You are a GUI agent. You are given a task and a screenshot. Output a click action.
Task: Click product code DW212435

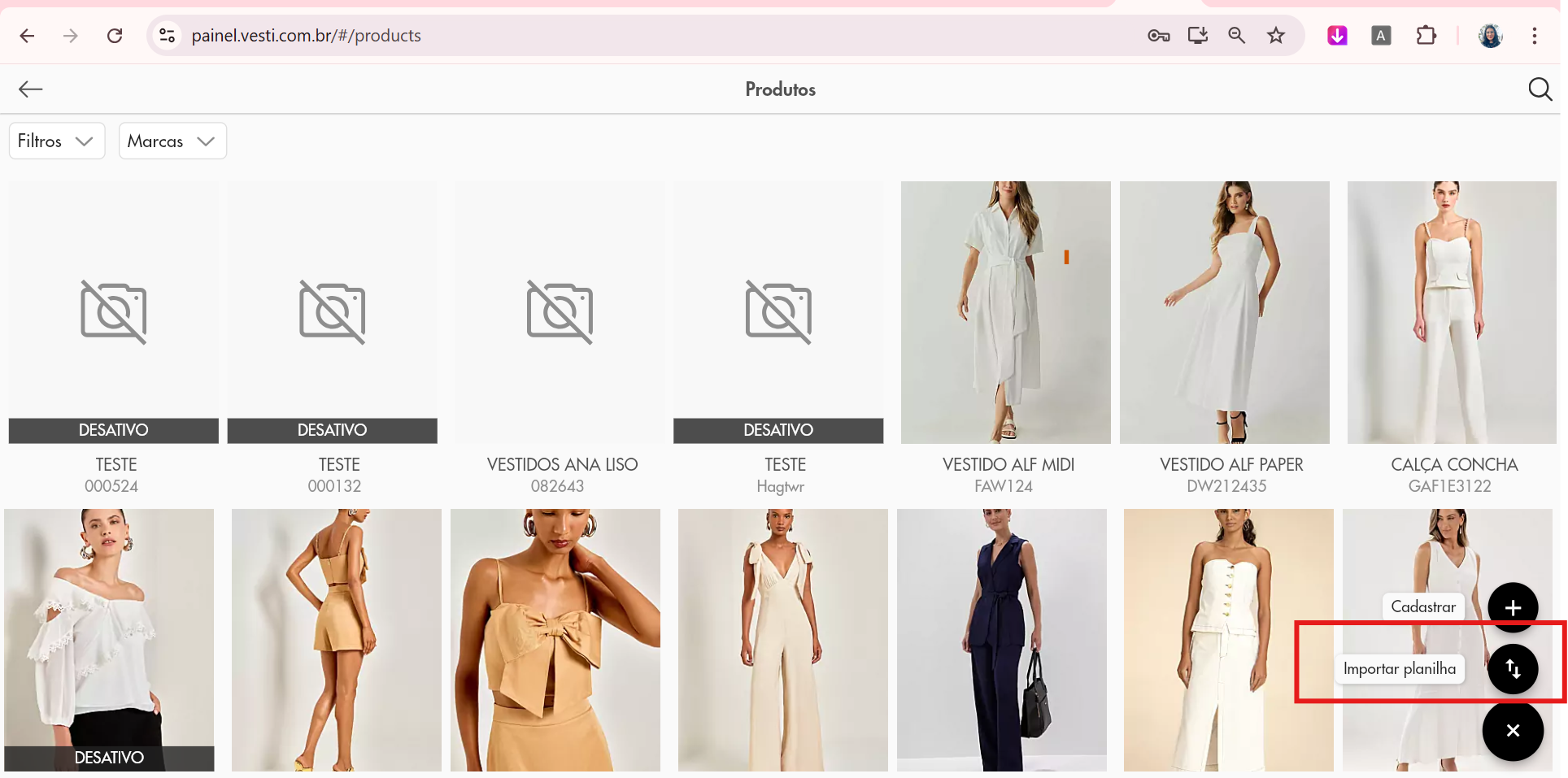click(x=1226, y=486)
